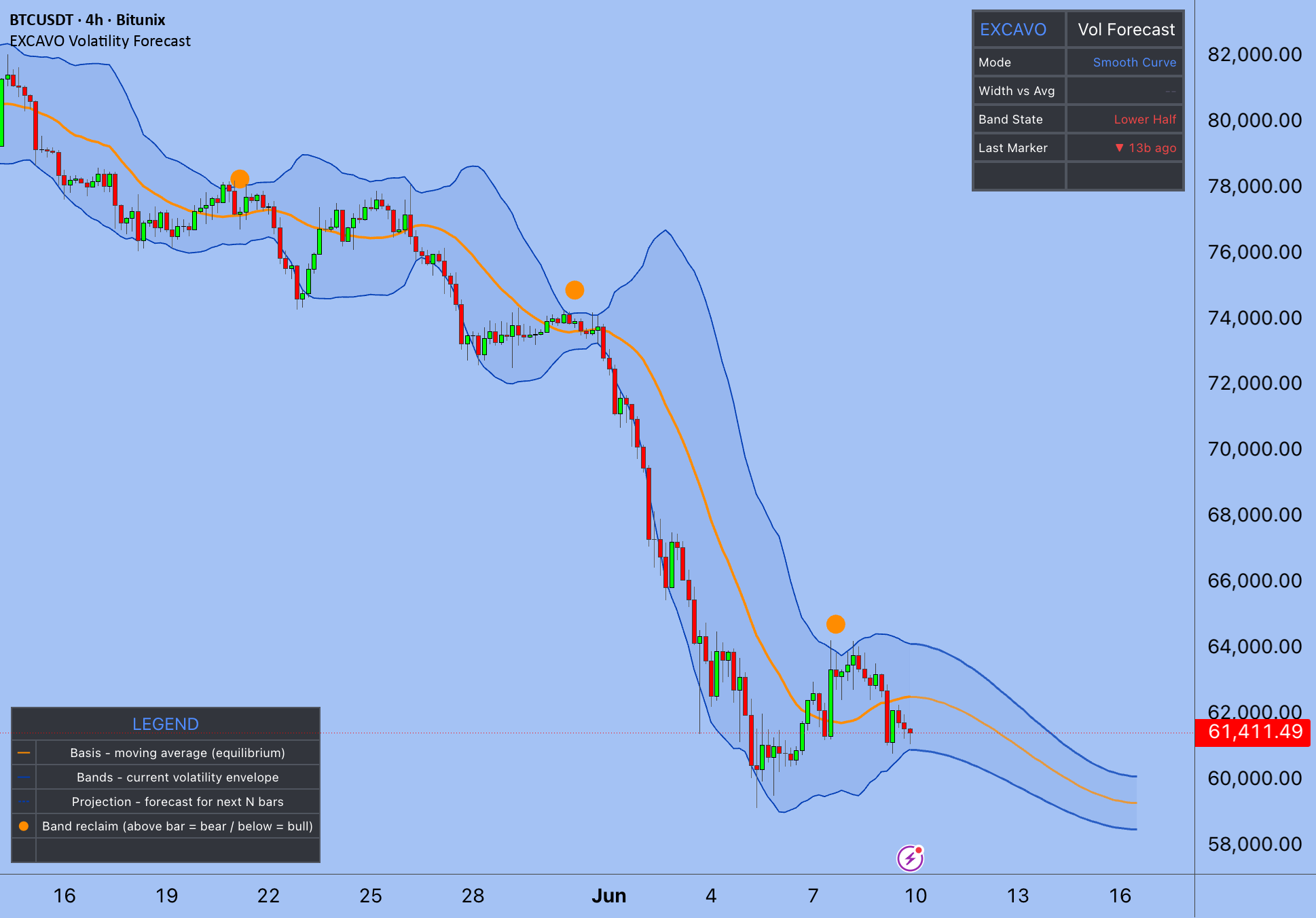Click the Projection - forecast for next N bars text

[178, 802]
